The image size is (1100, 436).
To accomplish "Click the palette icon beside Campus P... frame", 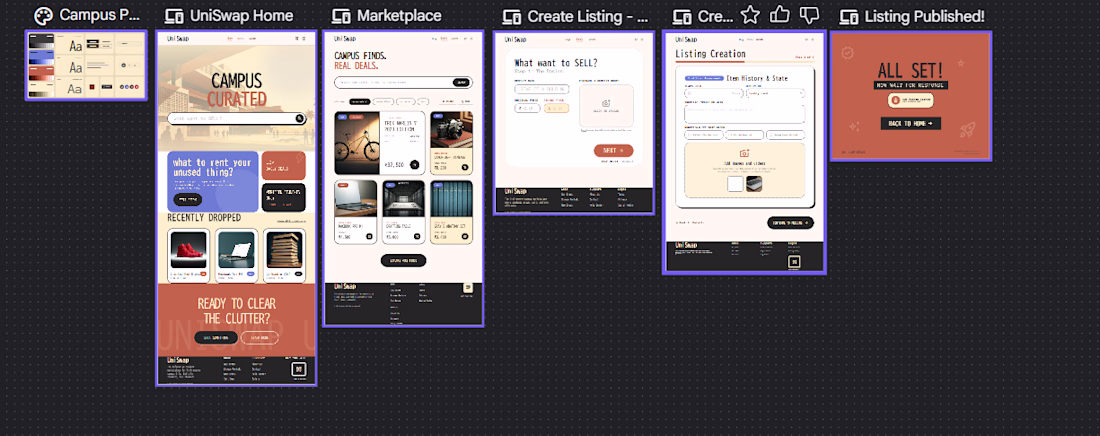I will [43, 15].
